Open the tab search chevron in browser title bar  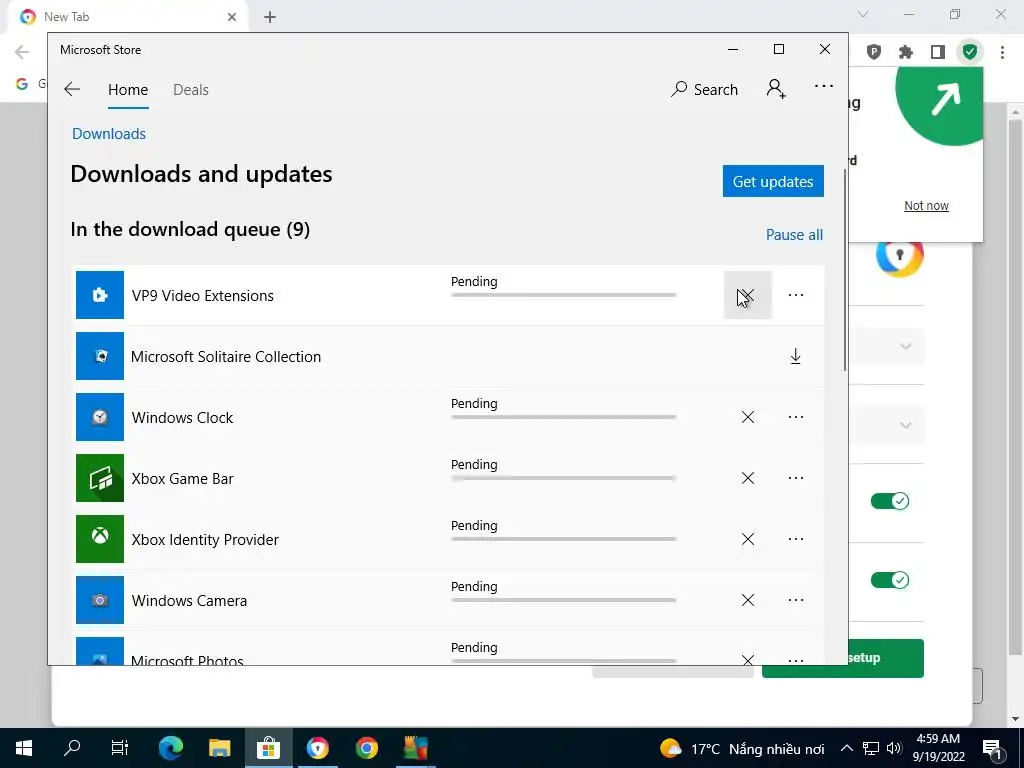tap(863, 14)
